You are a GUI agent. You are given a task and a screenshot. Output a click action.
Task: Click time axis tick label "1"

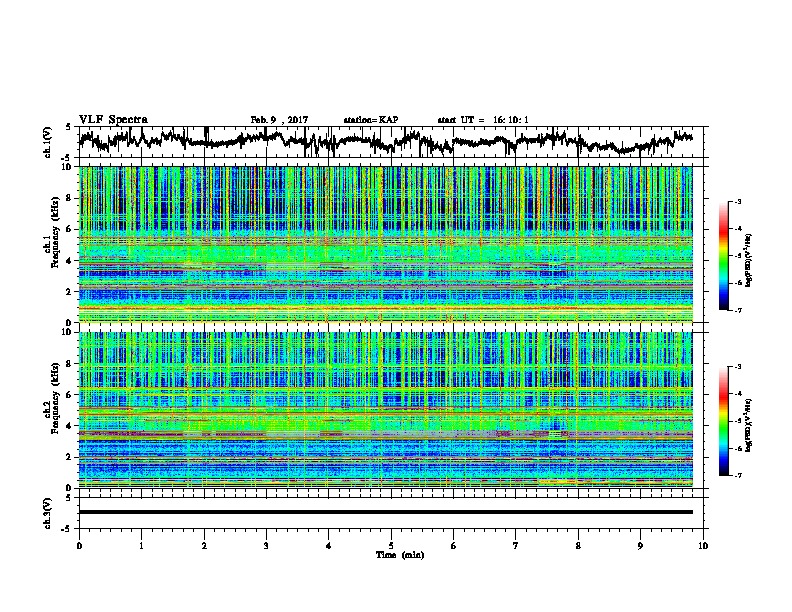point(141,546)
